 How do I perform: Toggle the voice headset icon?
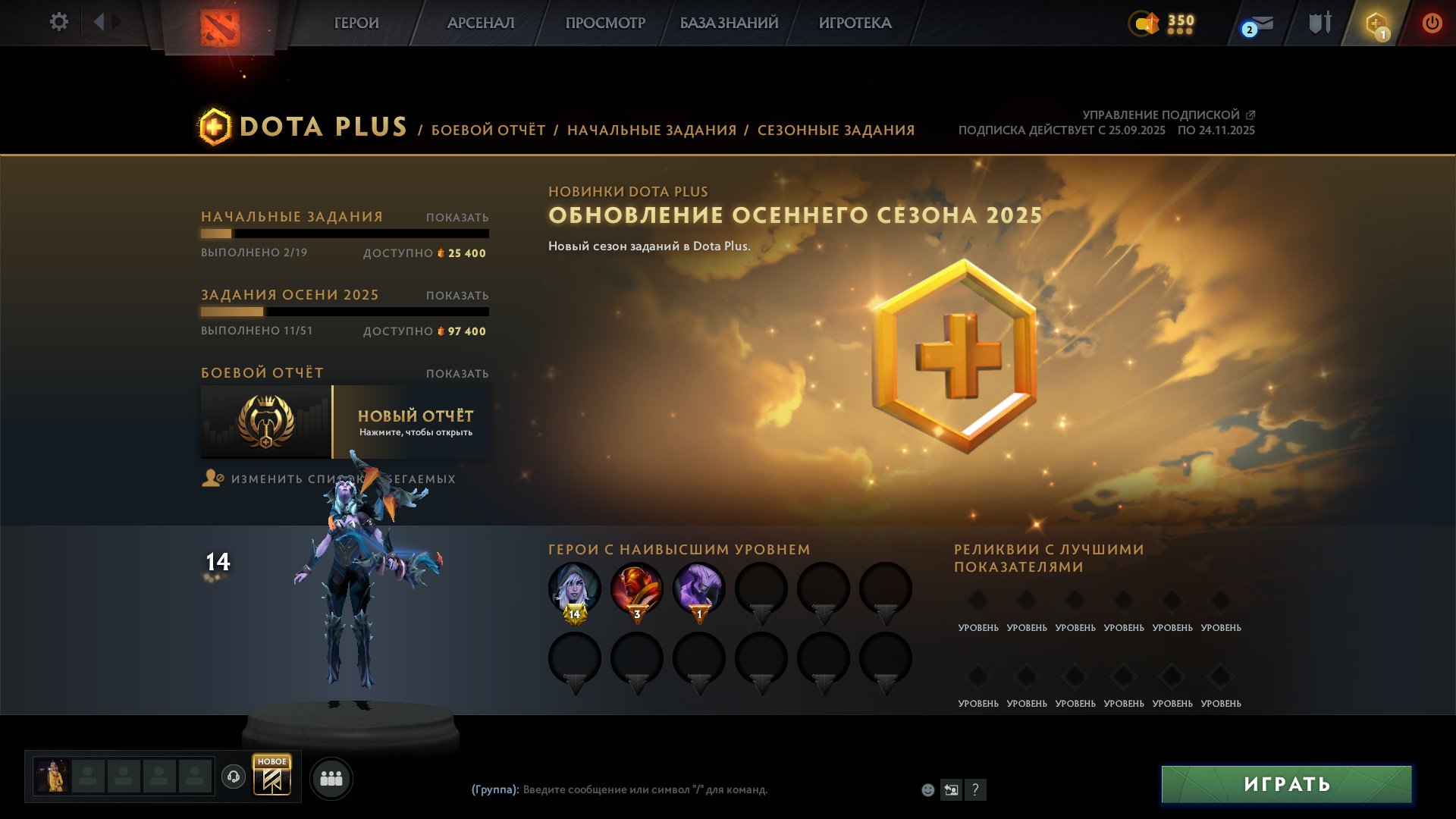(x=234, y=777)
